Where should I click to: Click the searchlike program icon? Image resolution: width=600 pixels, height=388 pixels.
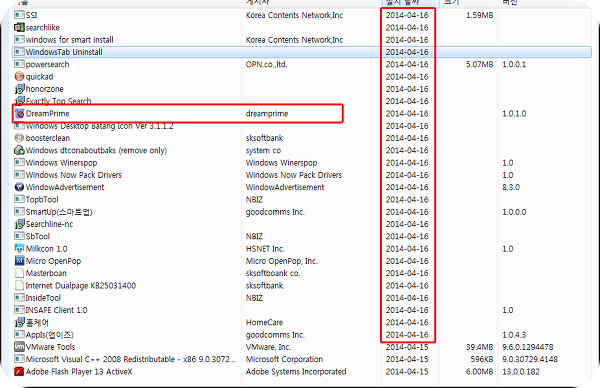[x=19, y=27]
